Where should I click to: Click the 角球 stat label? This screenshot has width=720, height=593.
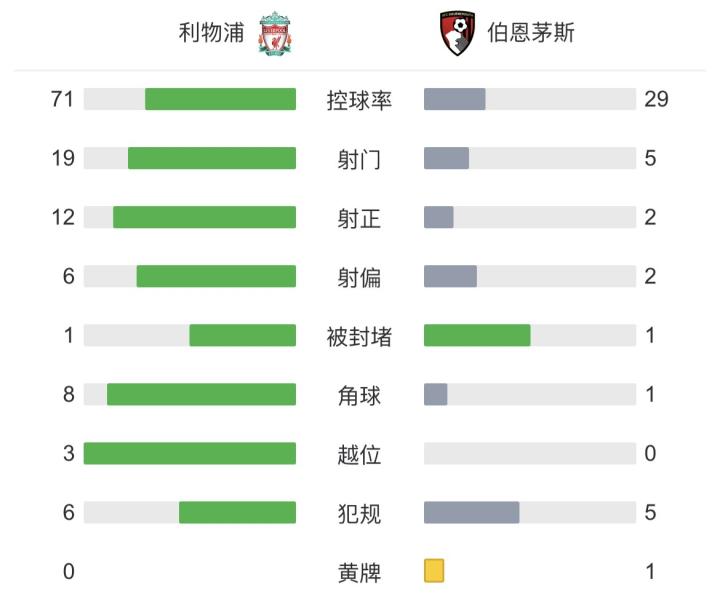[359, 395]
